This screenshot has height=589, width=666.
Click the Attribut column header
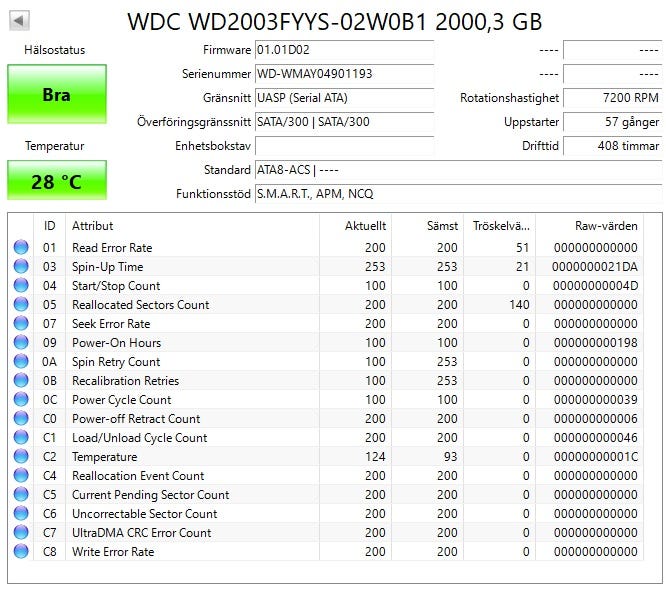192,225
